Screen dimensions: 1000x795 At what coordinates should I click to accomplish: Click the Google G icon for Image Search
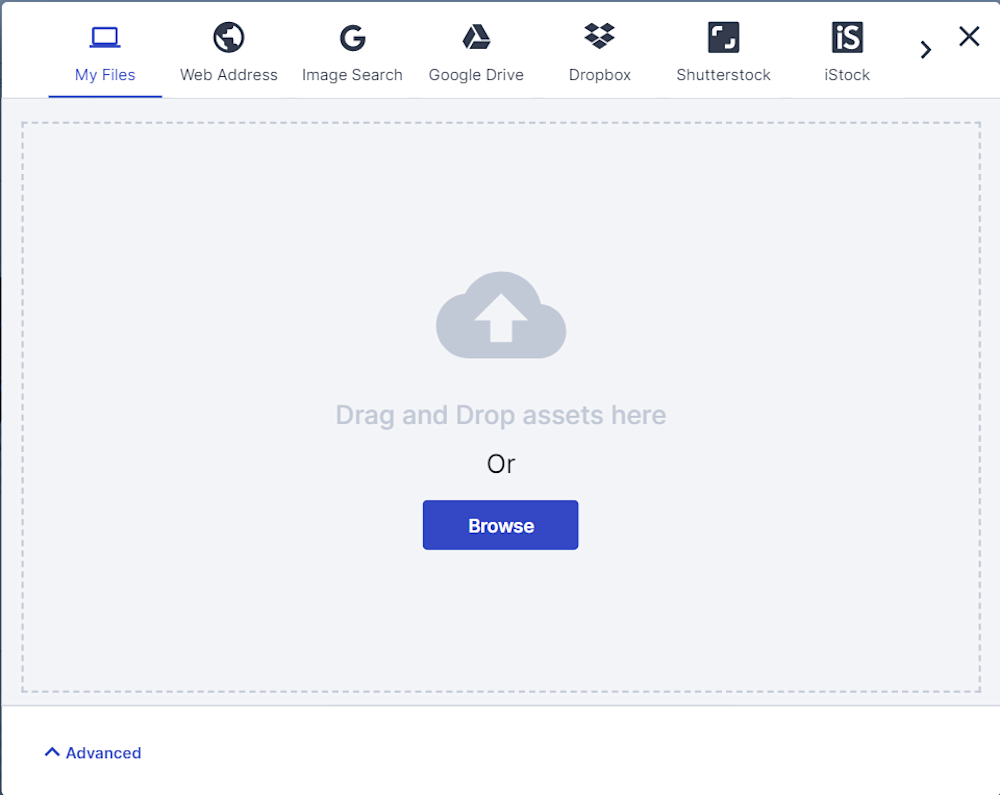coord(352,38)
